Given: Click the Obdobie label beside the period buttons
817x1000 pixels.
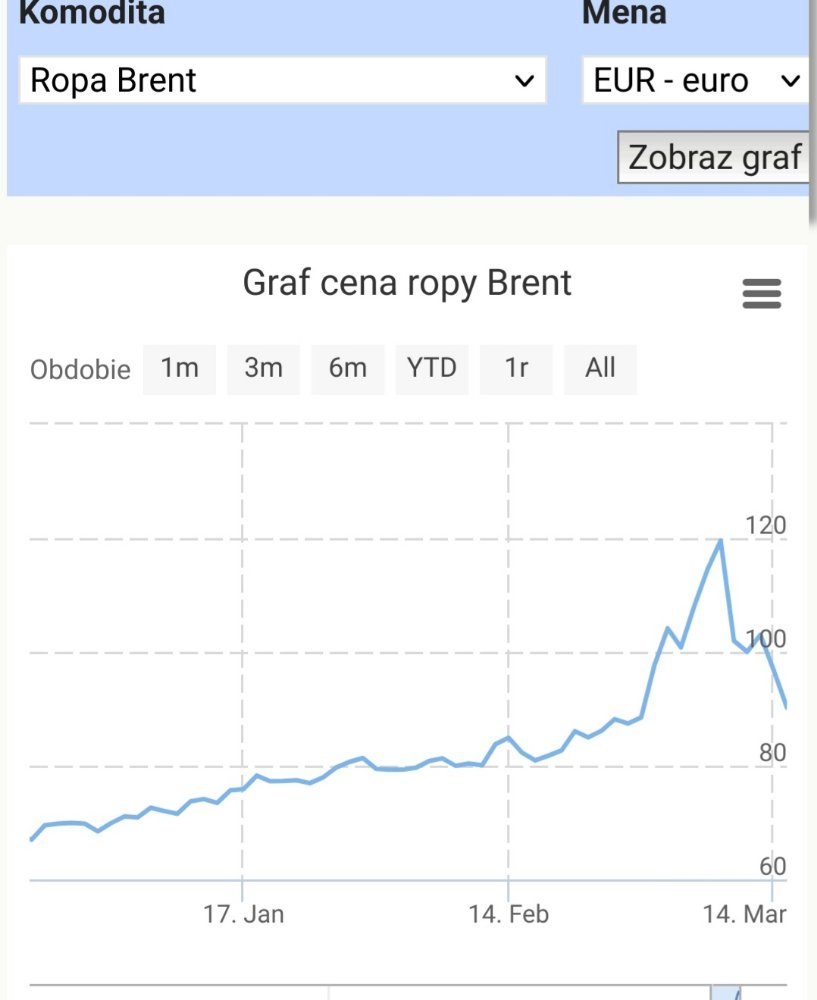Looking at the screenshot, I should [x=80, y=369].
